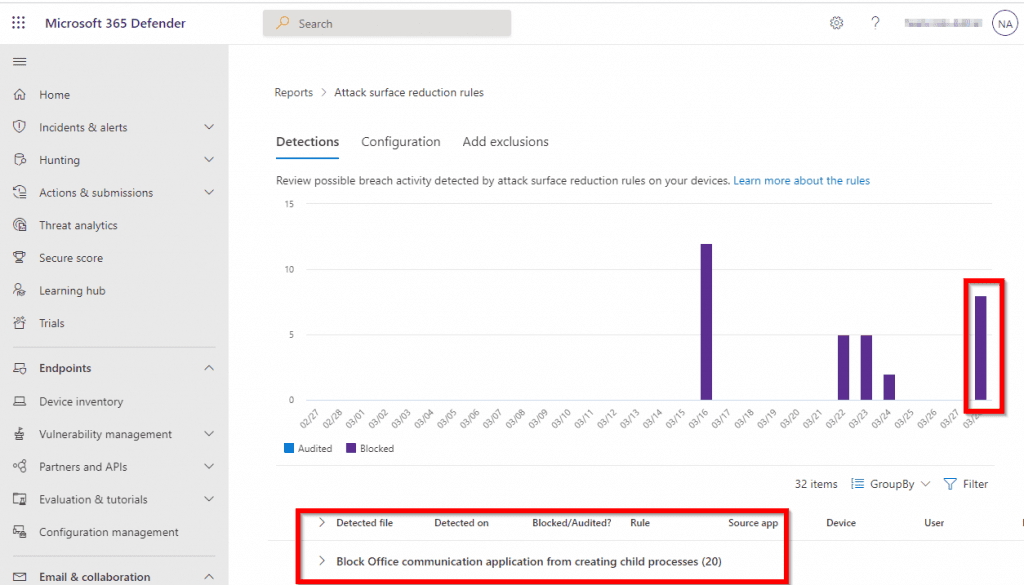The height and width of the screenshot is (585, 1024).
Task: Click the Hunting icon in sidebar
Action: point(20,159)
